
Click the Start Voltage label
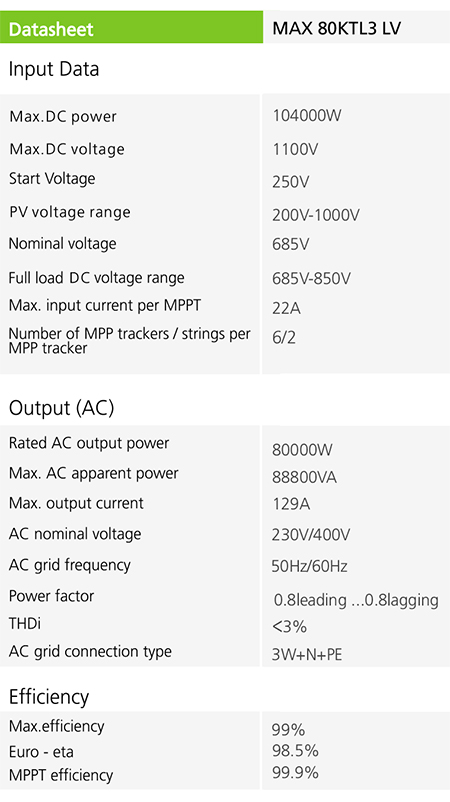pos(52,179)
